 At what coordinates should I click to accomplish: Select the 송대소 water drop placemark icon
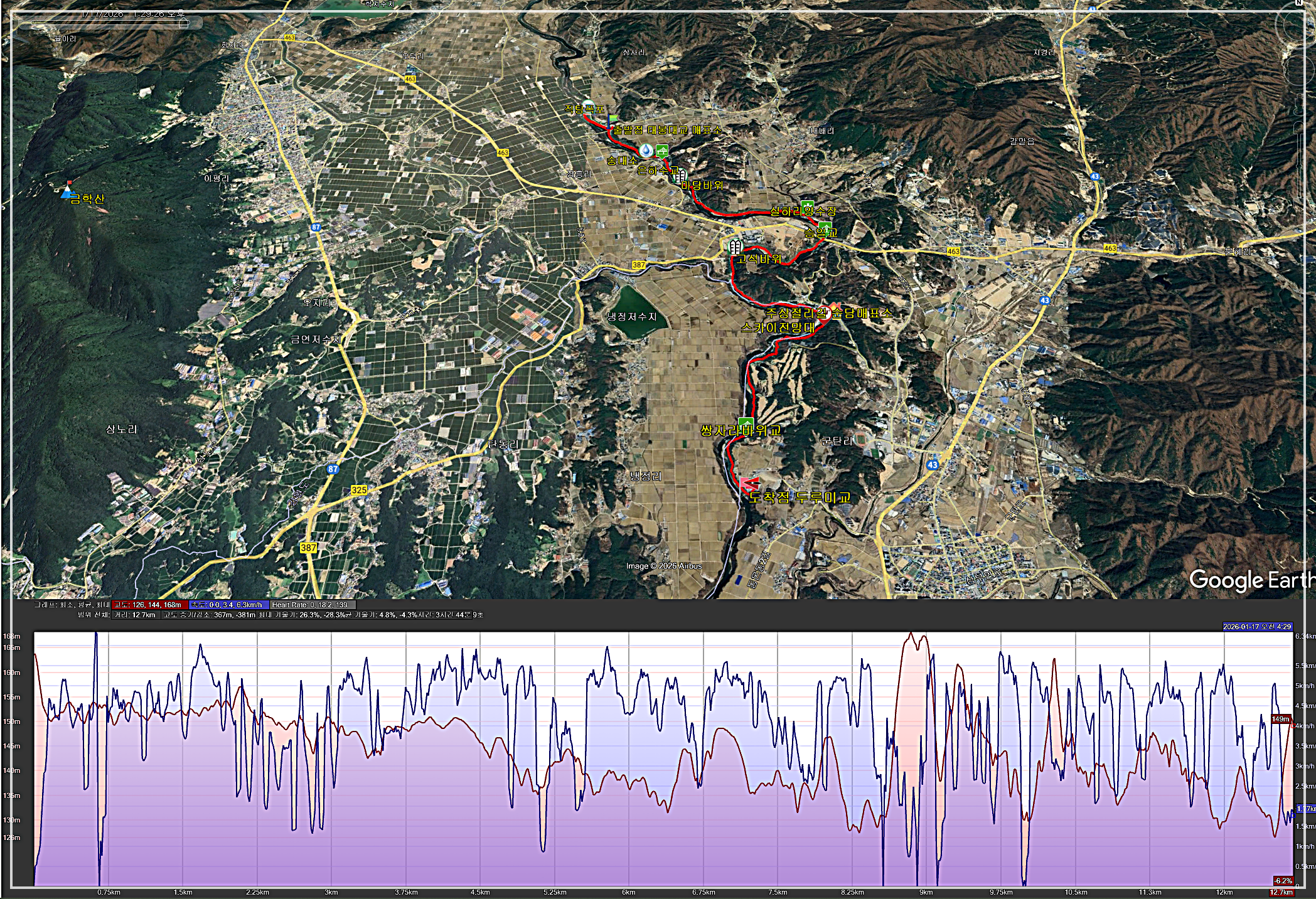pyautogui.click(x=646, y=150)
